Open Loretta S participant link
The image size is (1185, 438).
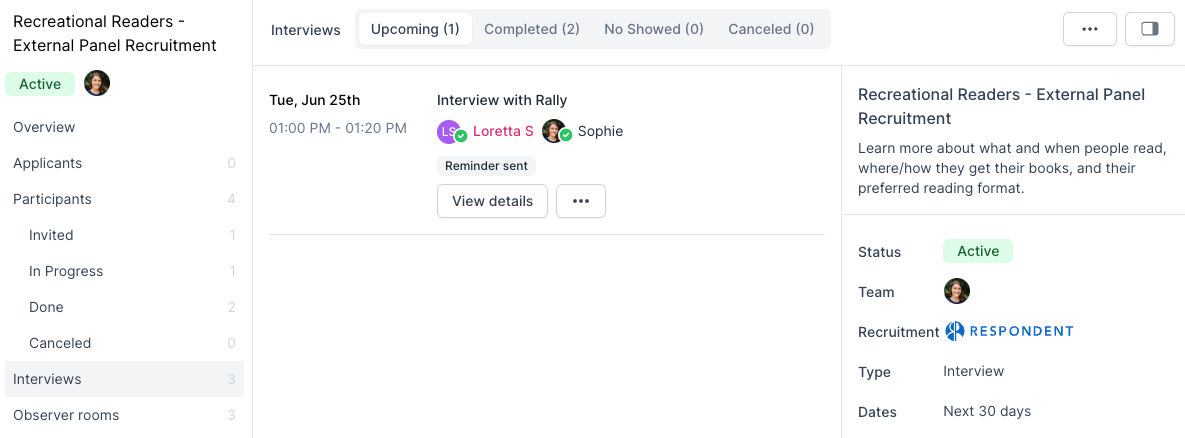503,131
